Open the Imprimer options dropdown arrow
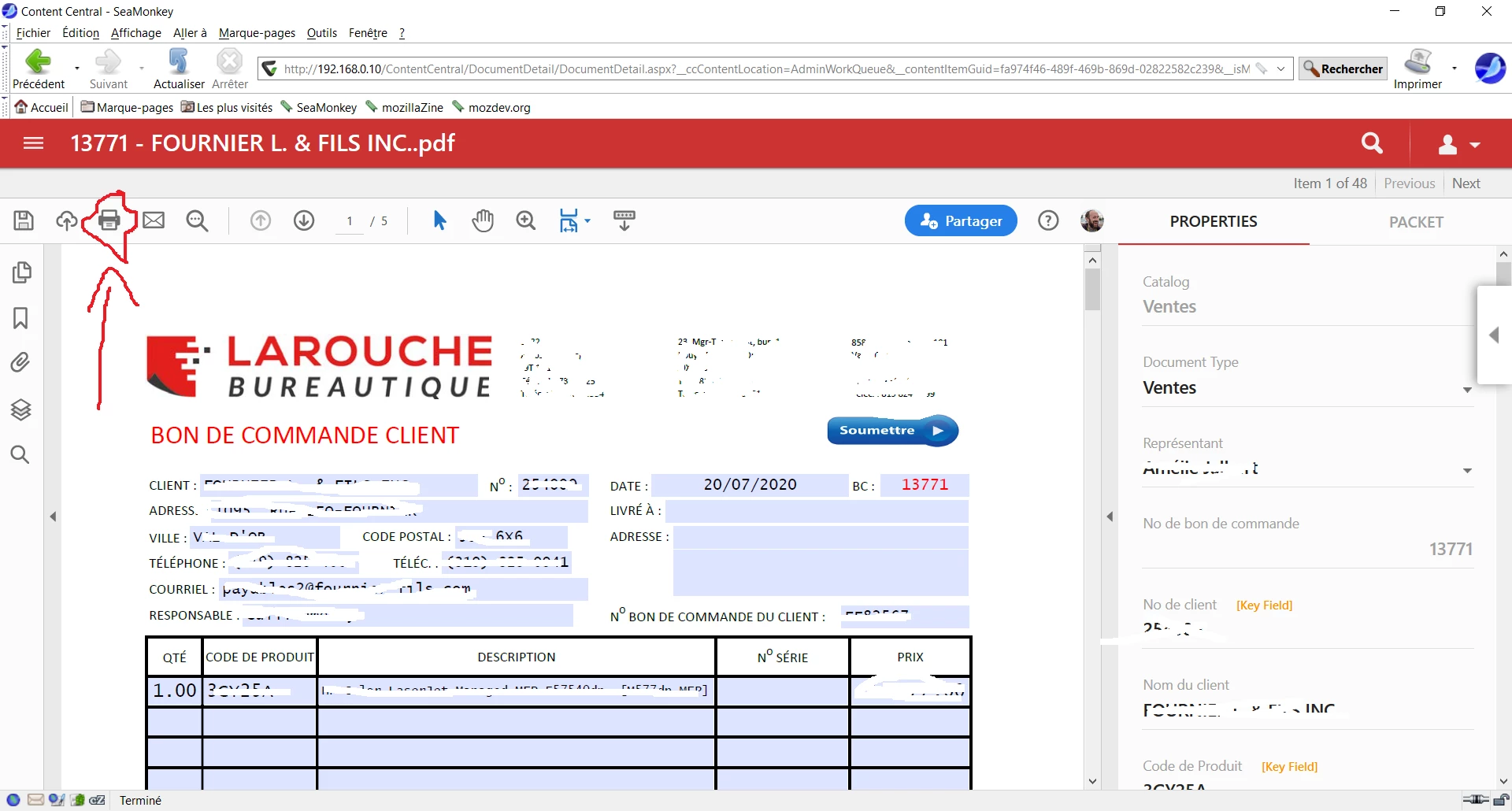Screen dimensions: 1512x811 coord(1455,69)
